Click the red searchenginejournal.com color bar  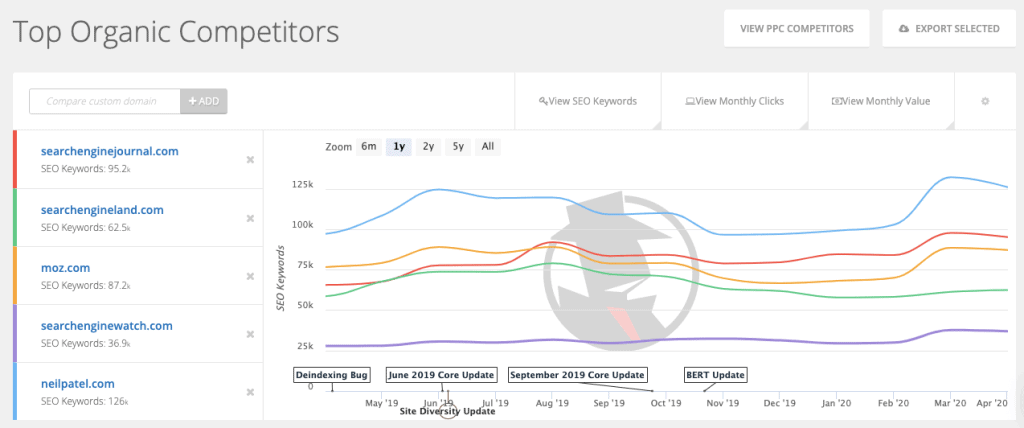point(14,159)
